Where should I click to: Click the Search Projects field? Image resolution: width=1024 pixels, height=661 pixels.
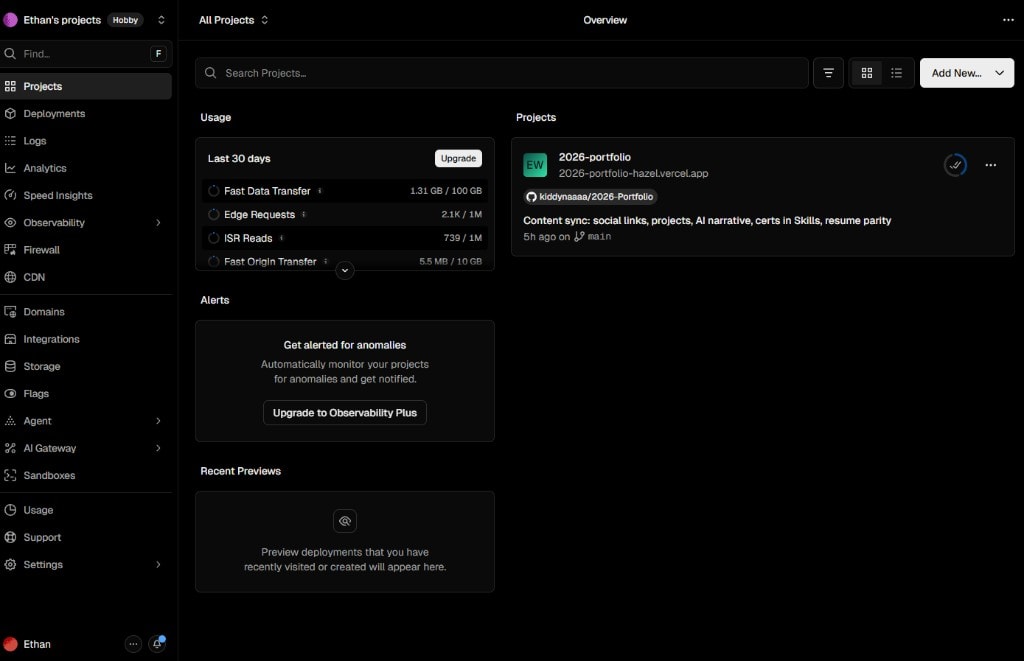click(x=502, y=73)
